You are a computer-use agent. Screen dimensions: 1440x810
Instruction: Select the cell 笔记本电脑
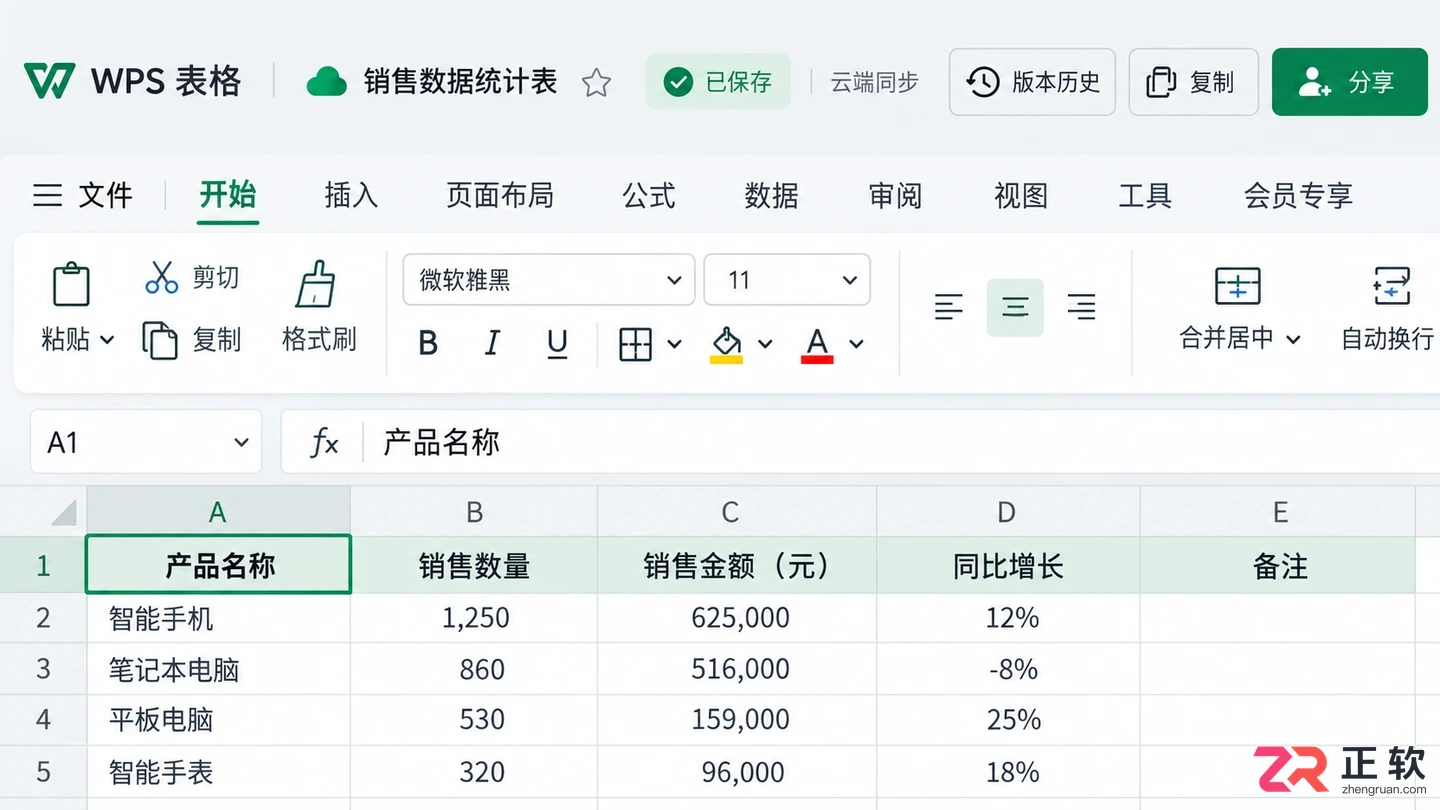pos(218,669)
